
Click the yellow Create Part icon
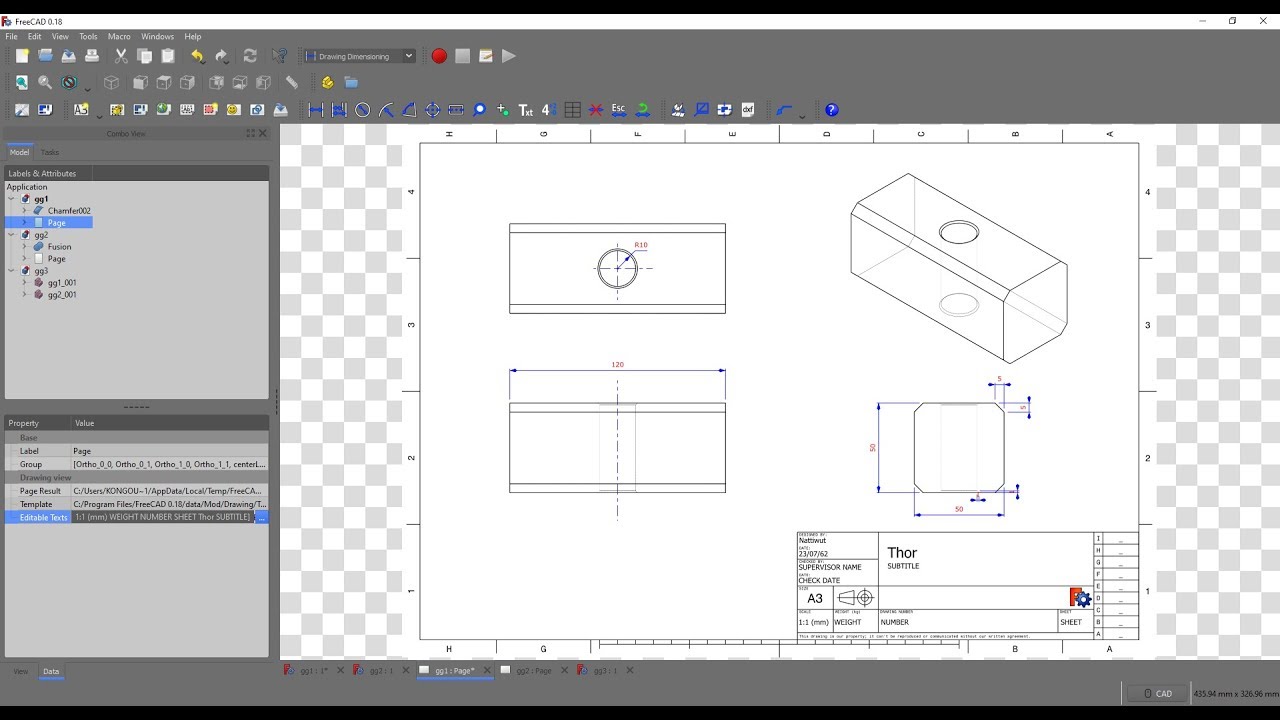point(327,83)
